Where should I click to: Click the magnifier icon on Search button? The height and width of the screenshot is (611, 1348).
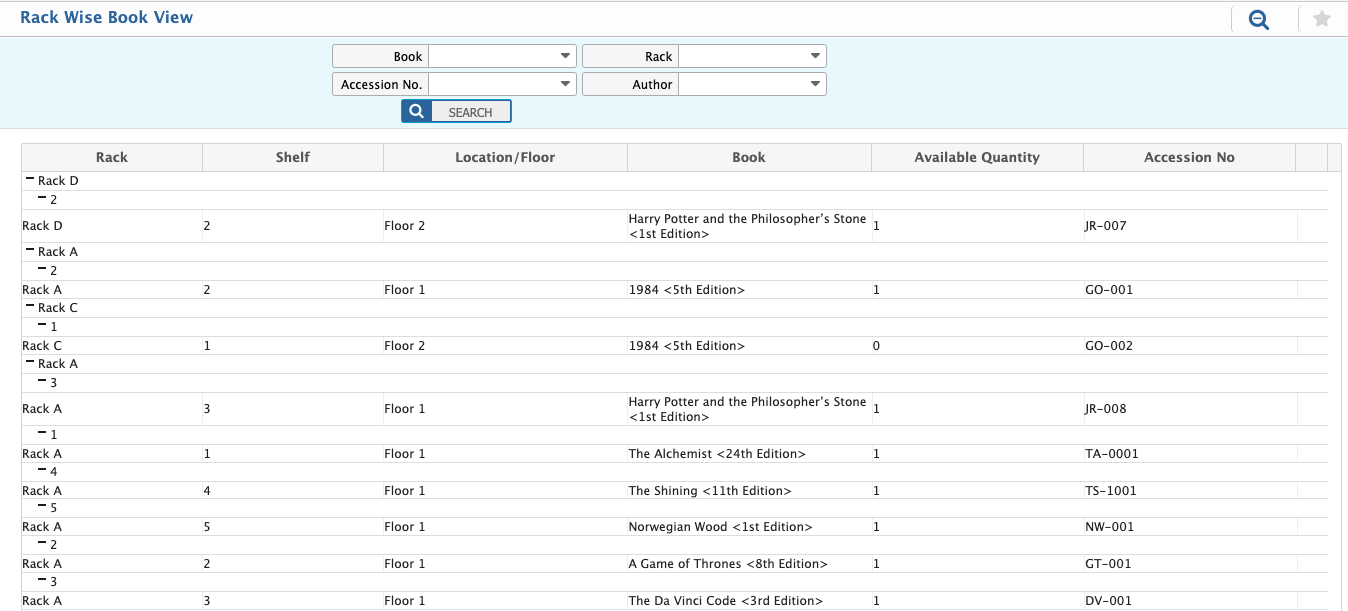click(x=417, y=112)
